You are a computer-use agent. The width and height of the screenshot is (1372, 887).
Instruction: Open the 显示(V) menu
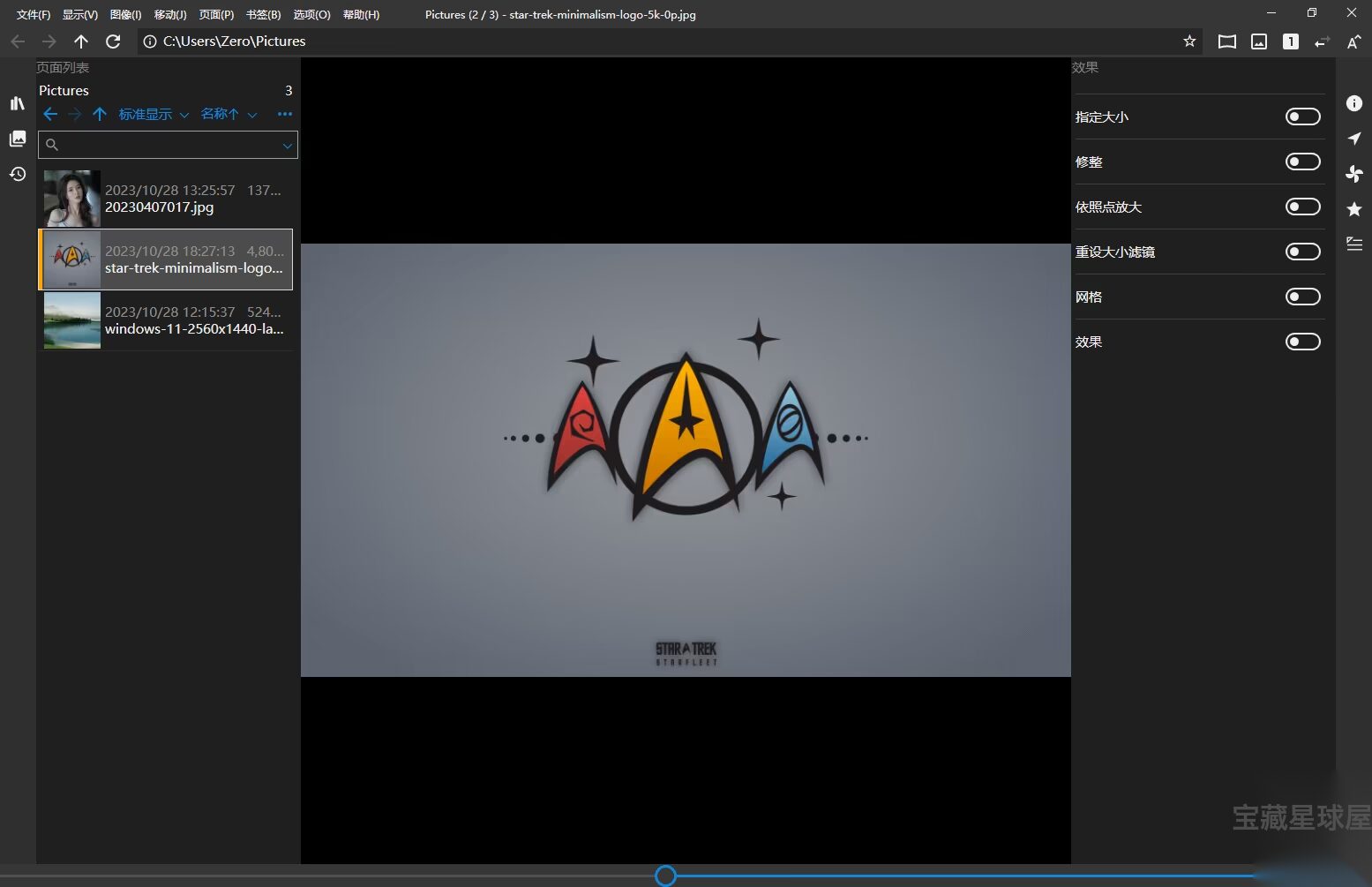tap(80, 14)
